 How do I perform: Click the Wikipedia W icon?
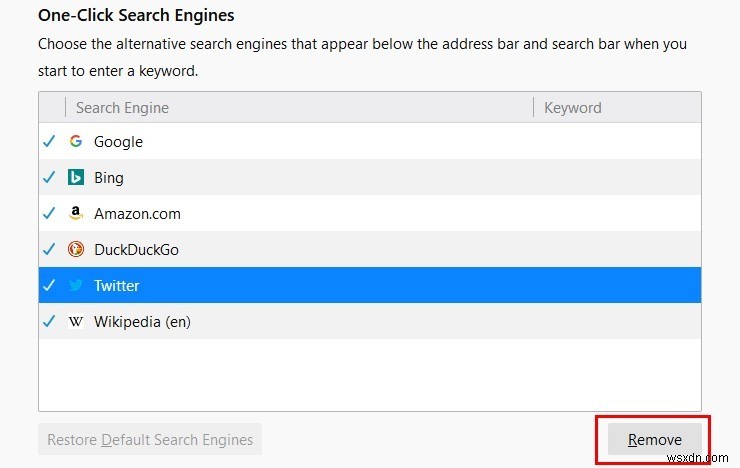tap(76, 322)
